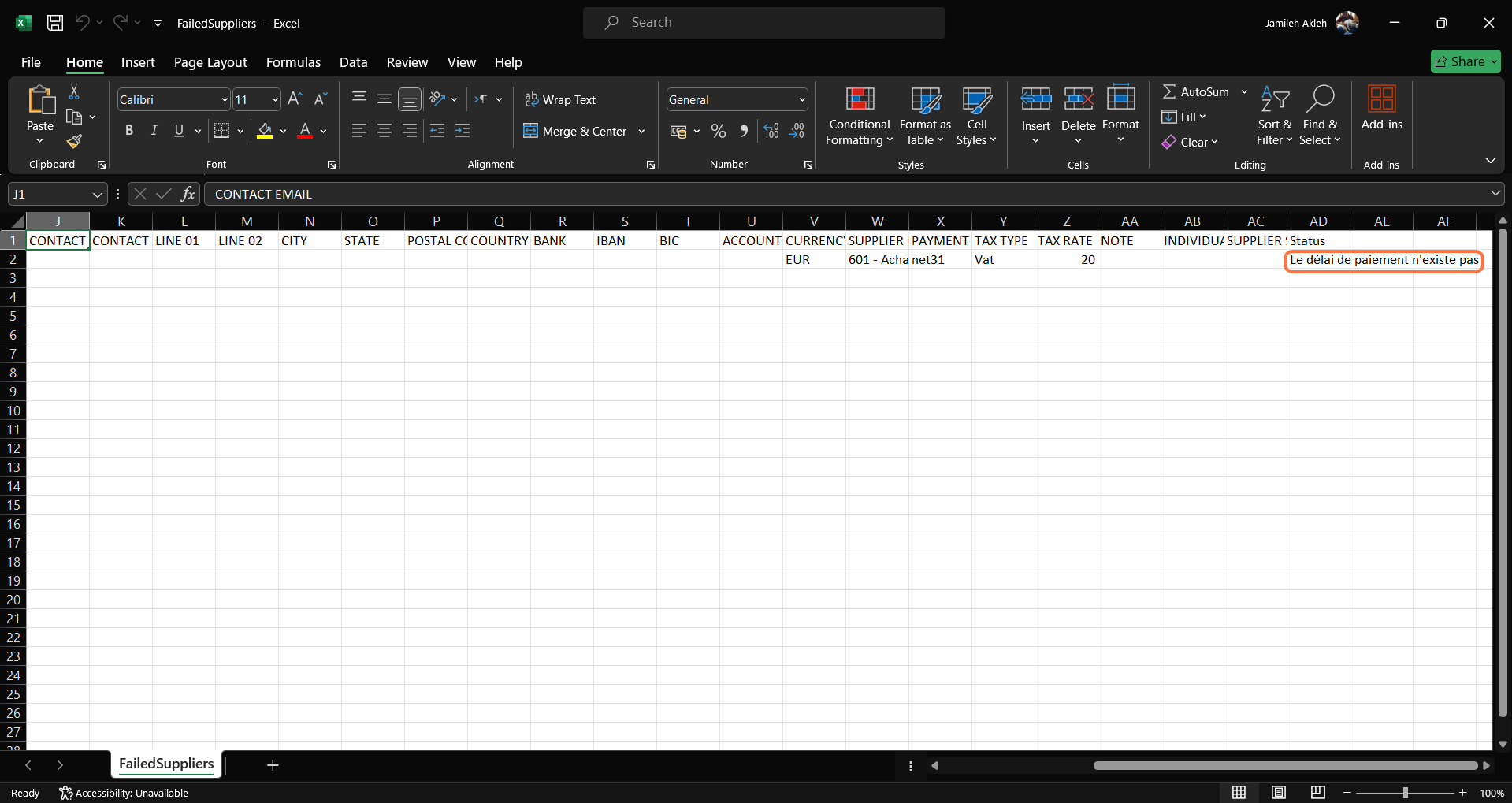Toggle Italic formatting
Image resolution: width=1512 pixels, height=803 pixels.
(x=154, y=131)
